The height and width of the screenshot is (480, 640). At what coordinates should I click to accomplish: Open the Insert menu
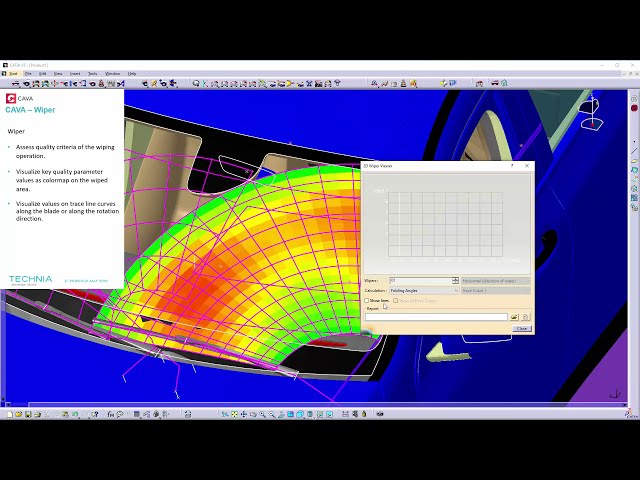(75, 74)
